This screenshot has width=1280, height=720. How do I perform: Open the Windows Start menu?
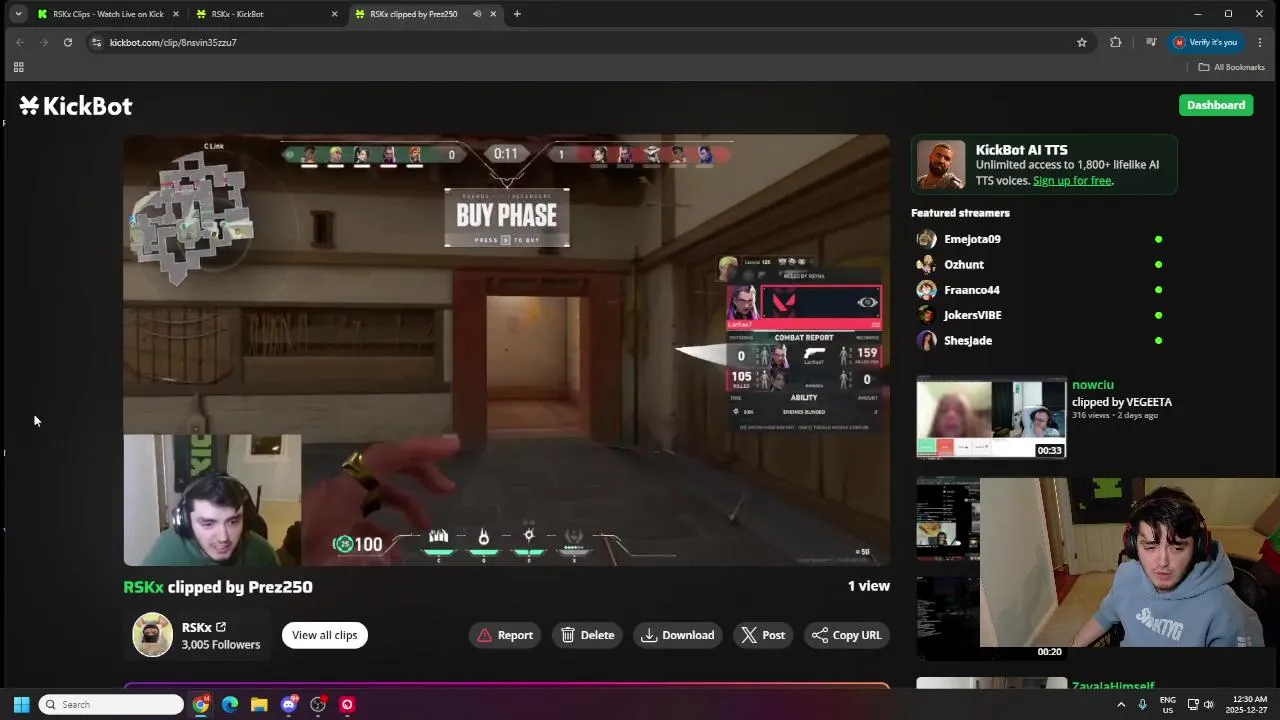[21, 705]
